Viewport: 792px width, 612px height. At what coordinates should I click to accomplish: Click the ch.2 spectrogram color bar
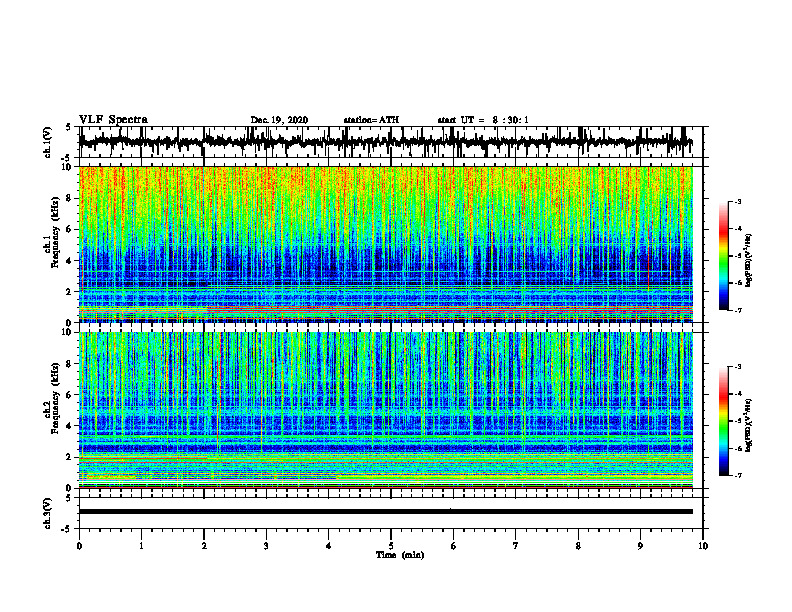(724, 421)
